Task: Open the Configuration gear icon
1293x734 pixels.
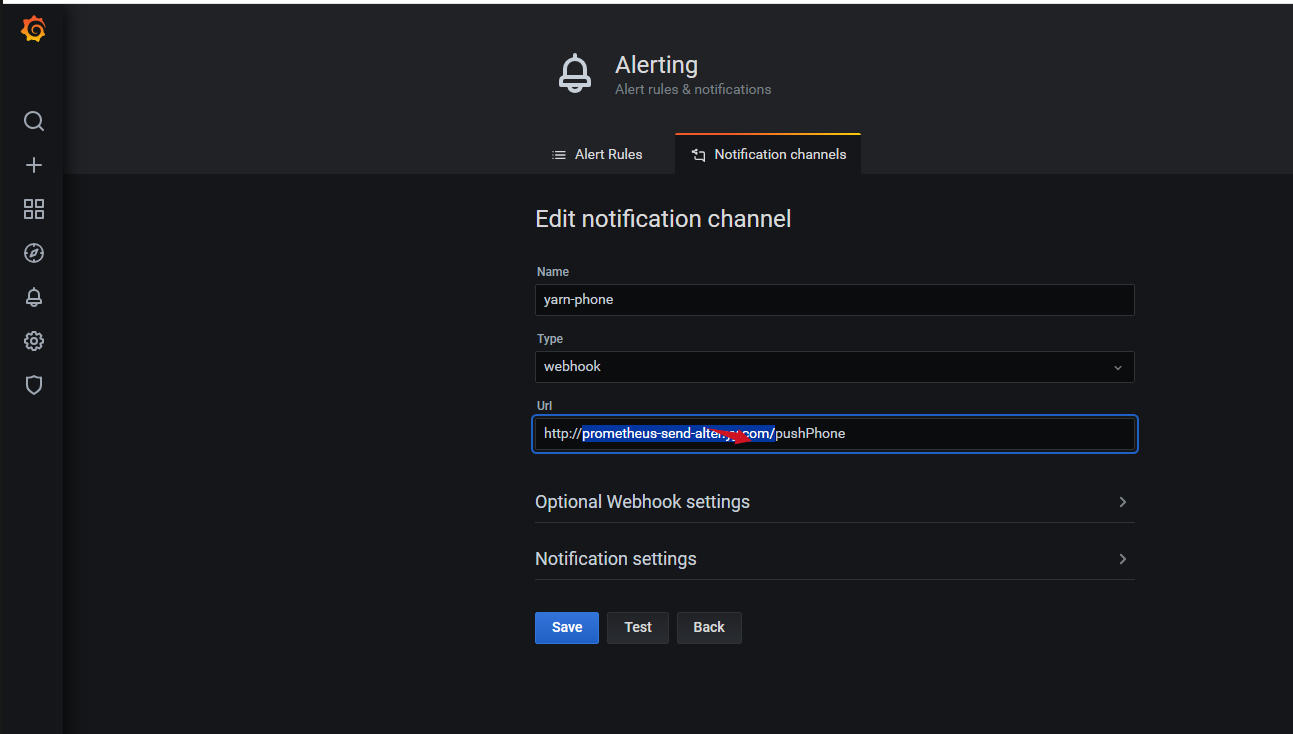Action: [x=34, y=341]
